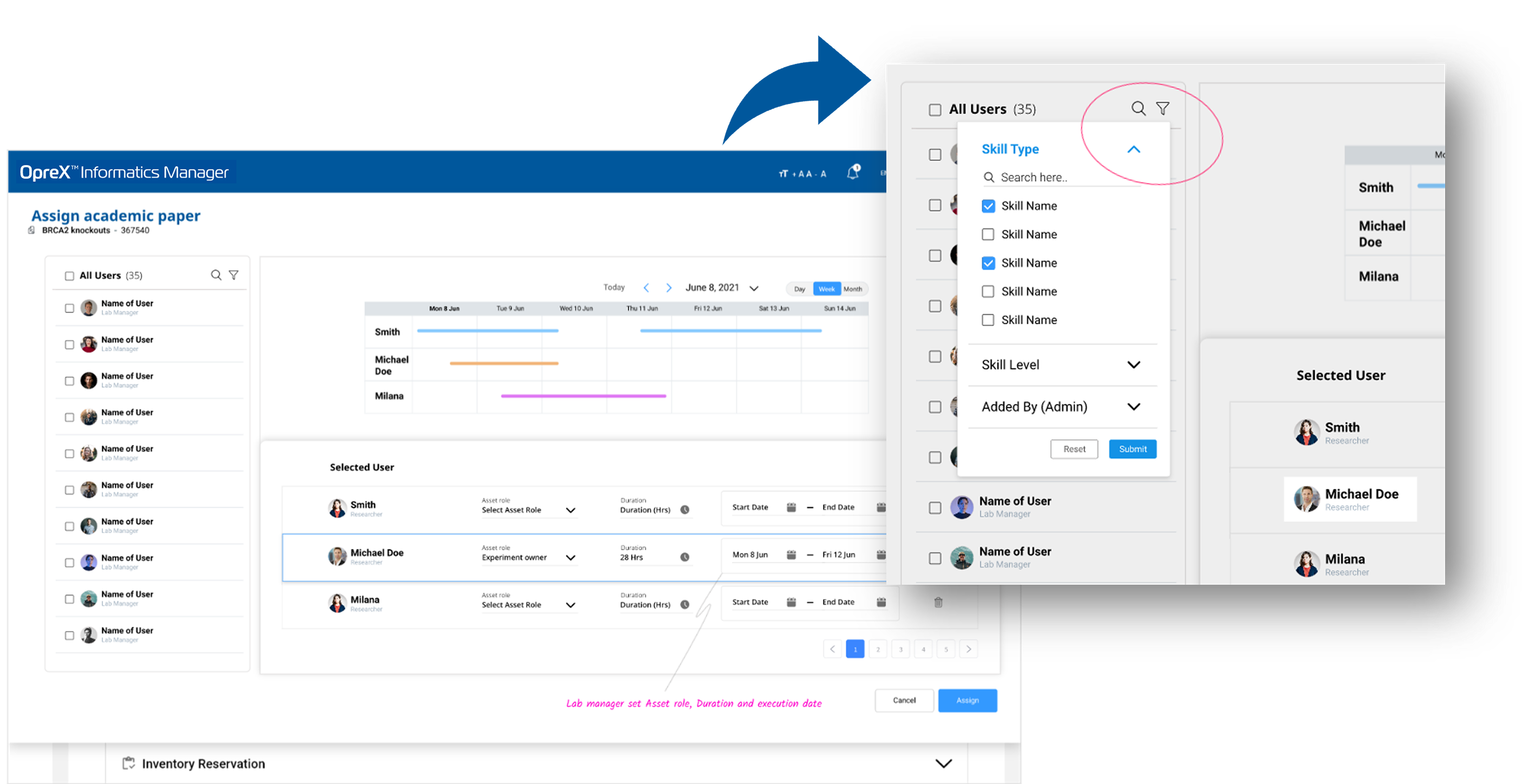Viewport: 1522px width, 784px height.
Task: Expand the Added By (Admin) section
Action: click(1133, 407)
